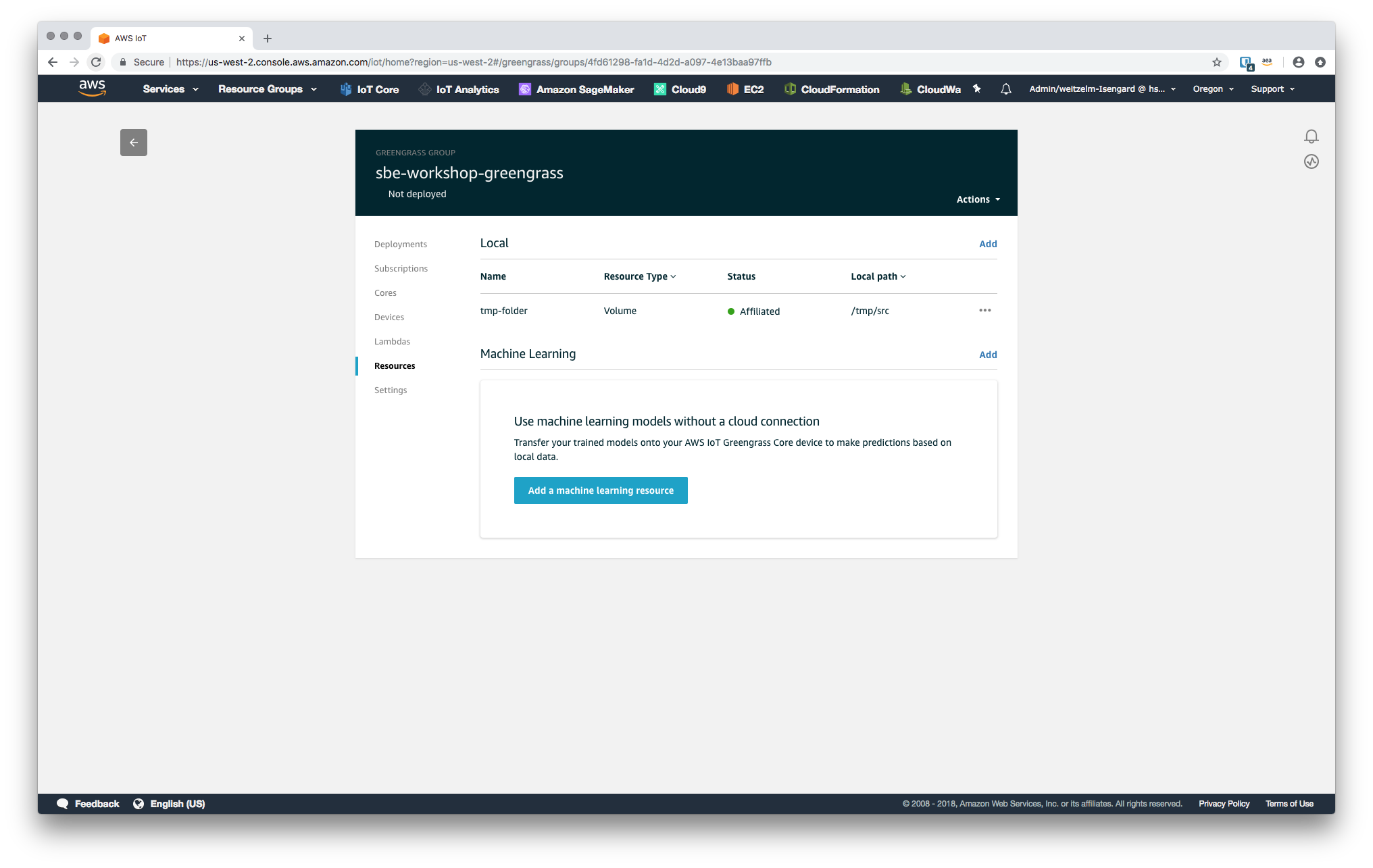This screenshot has width=1373, height=868.
Task: Click the tmp-folder resource name
Action: coord(503,311)
